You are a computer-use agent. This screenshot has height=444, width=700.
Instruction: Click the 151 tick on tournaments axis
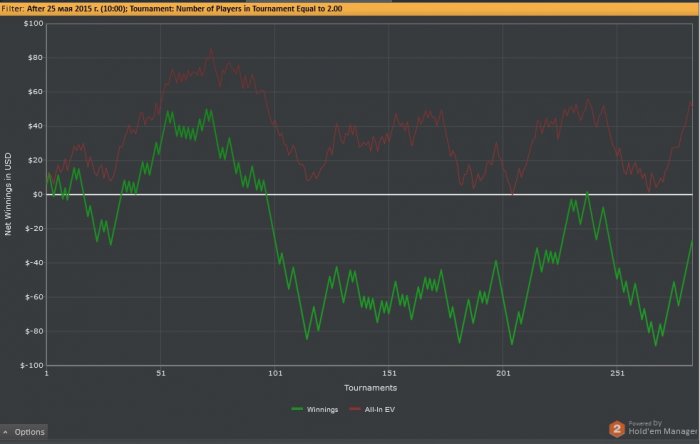click(389, 374)
